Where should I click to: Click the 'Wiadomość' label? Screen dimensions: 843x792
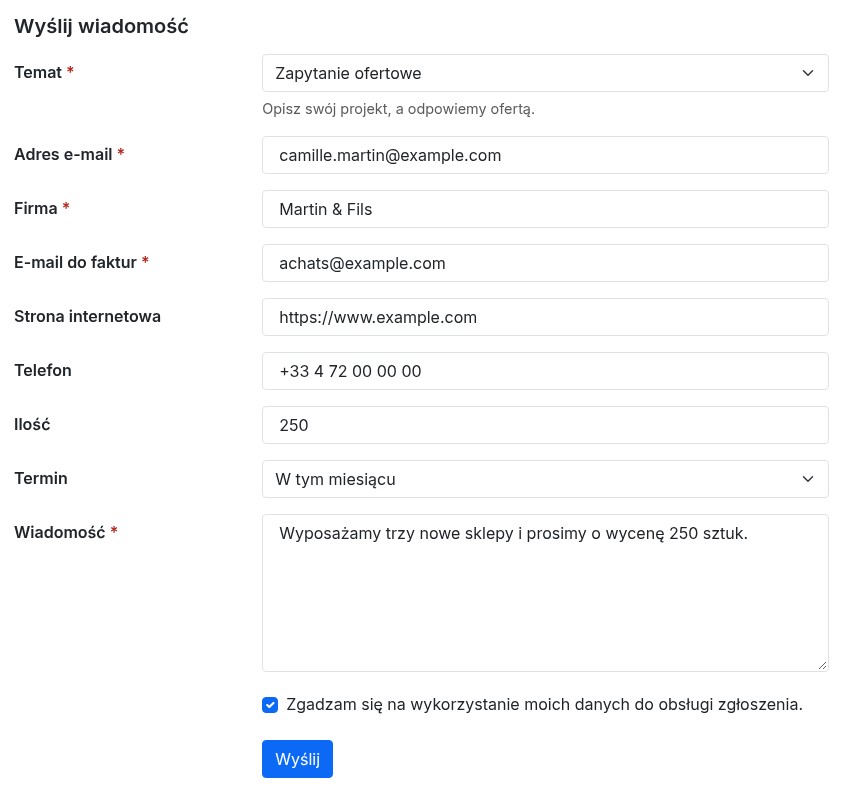pos(60,532)
